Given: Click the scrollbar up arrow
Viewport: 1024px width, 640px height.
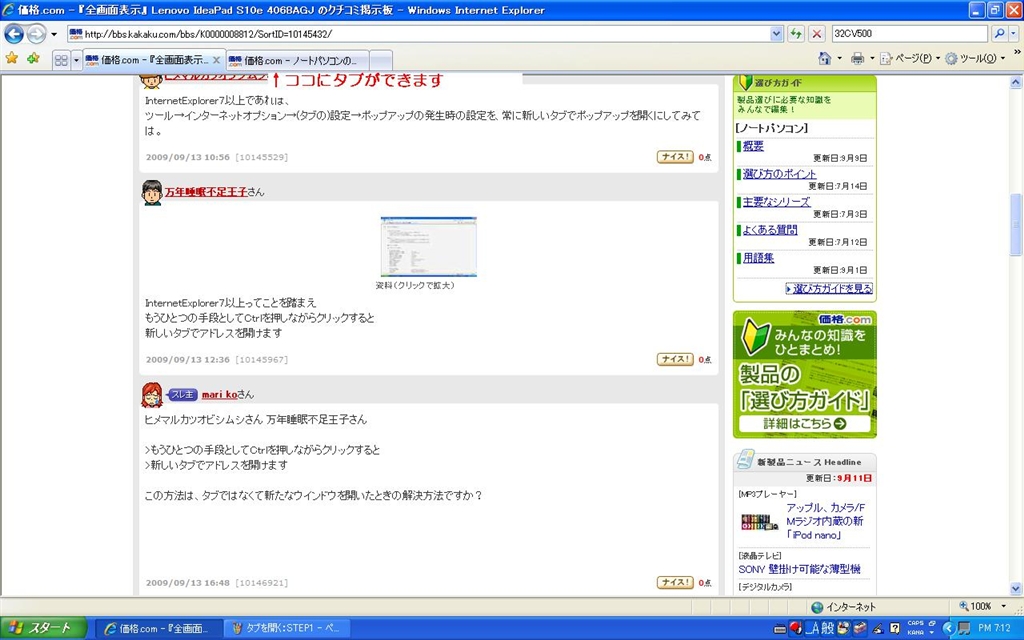Looking at the screenshot, I should click(x=1016, y=82).
